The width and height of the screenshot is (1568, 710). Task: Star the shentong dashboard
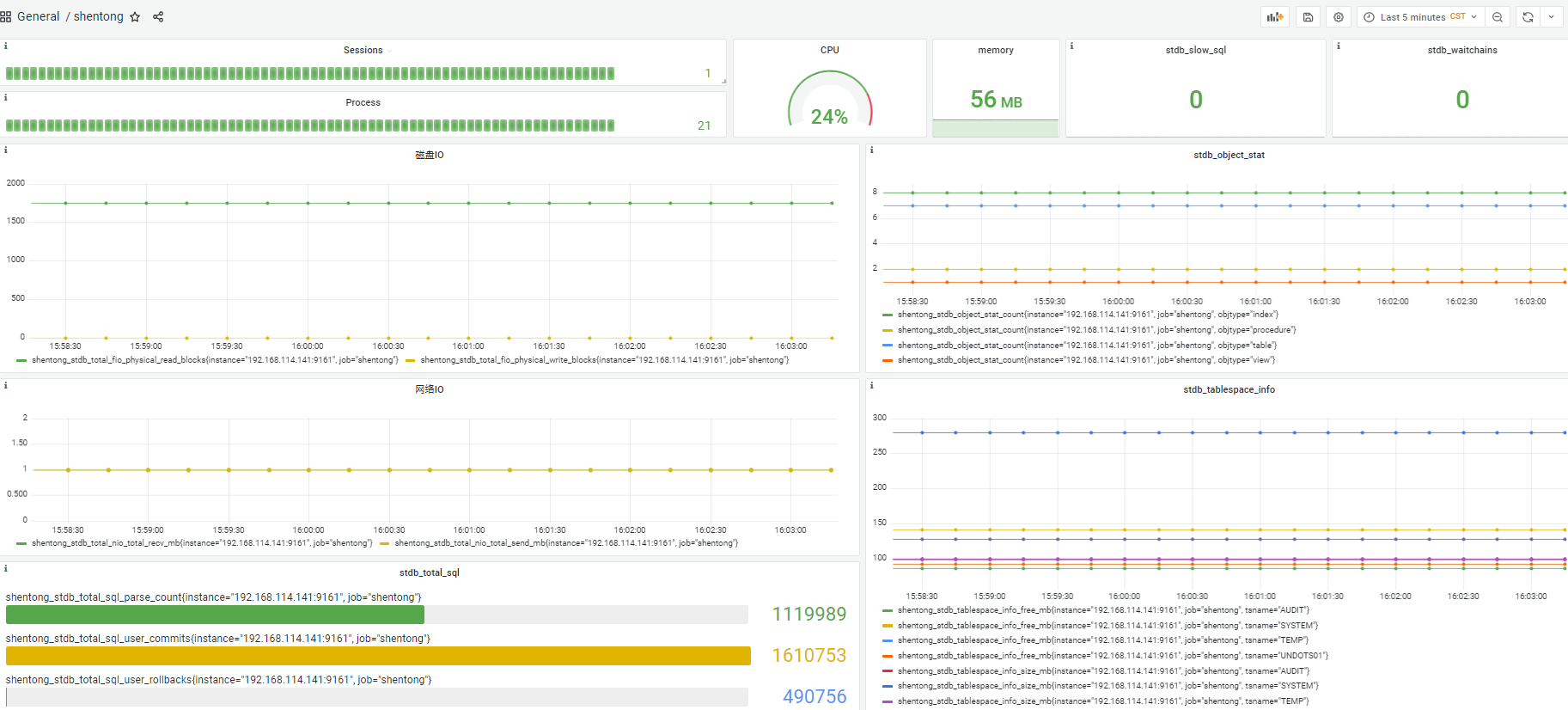(135, 17)
